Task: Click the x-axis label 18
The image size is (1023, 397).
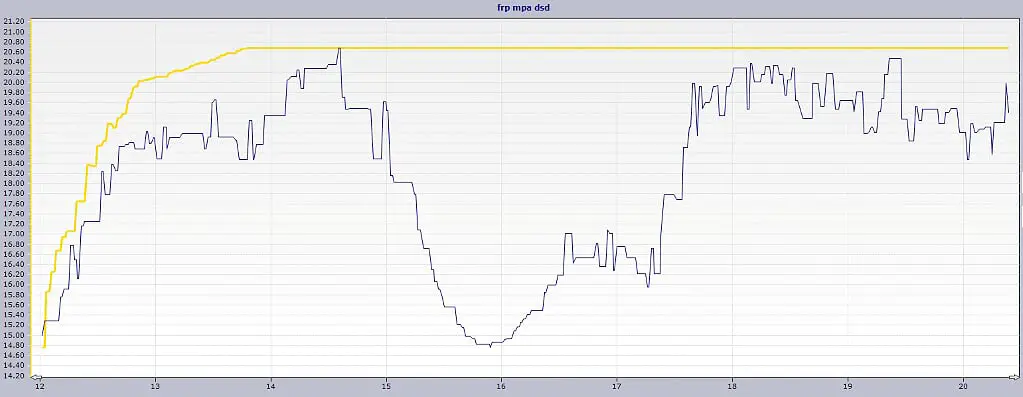Action: [733, 387]
